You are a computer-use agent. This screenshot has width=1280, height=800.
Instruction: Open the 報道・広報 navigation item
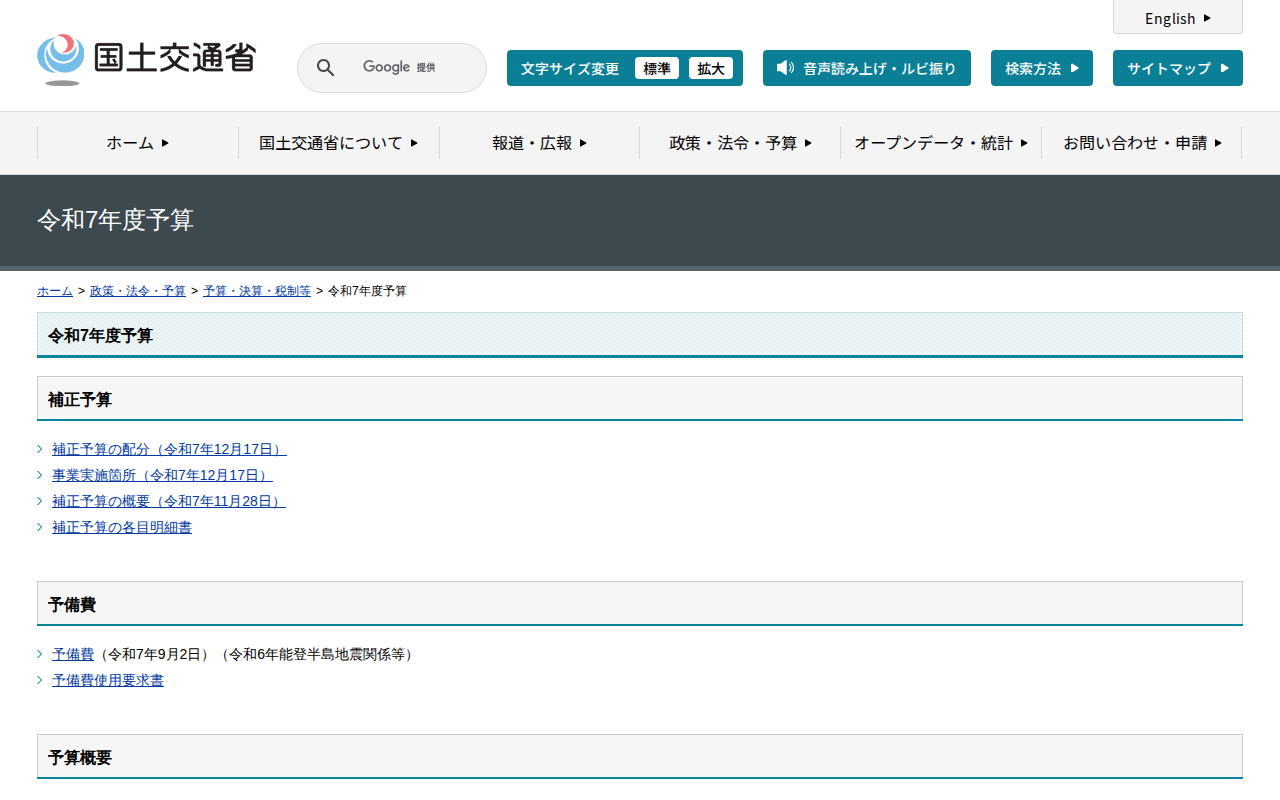[539, 143]
